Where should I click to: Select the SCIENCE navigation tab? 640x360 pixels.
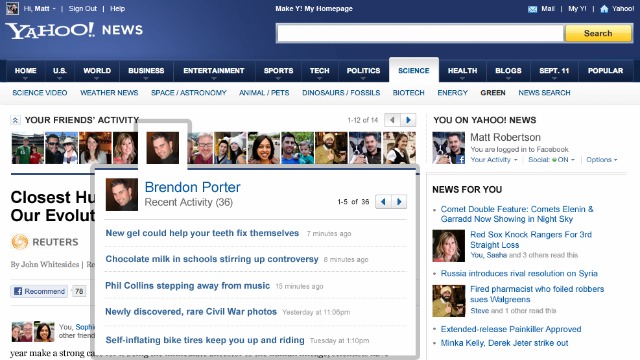(414, 70)
